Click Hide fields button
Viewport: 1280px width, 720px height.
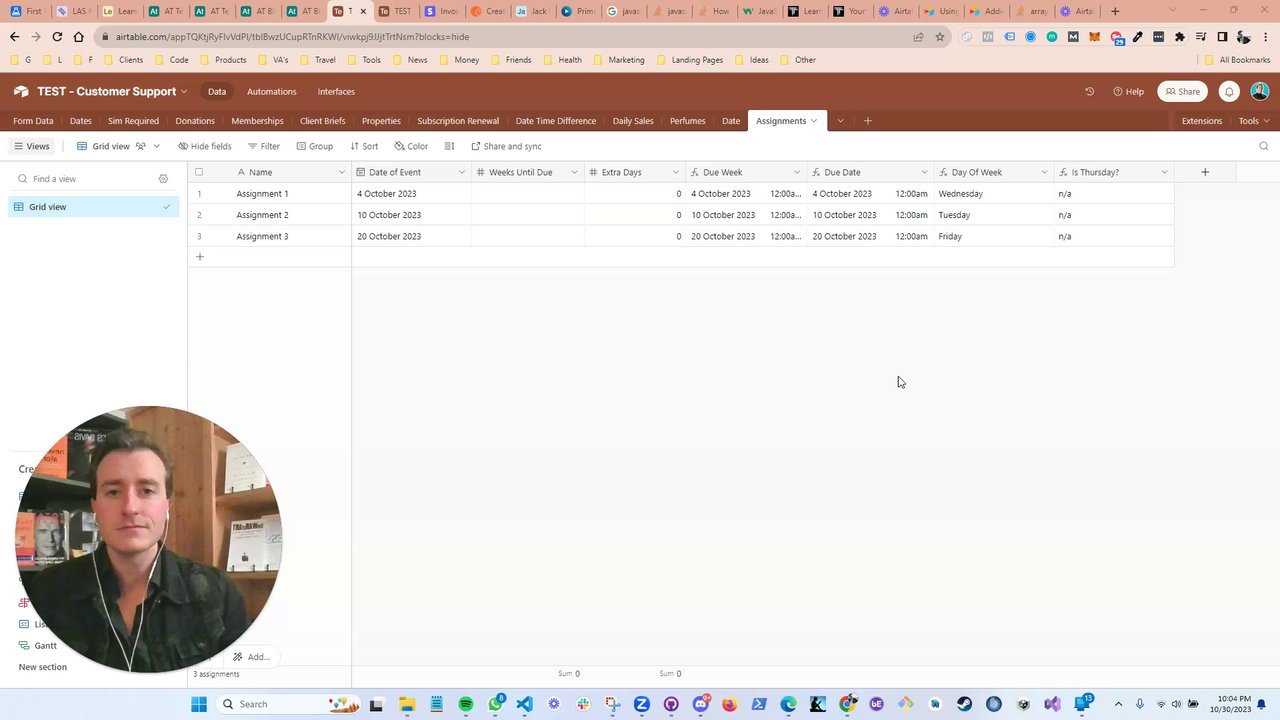pyautogui.click(x=204, y=146)
